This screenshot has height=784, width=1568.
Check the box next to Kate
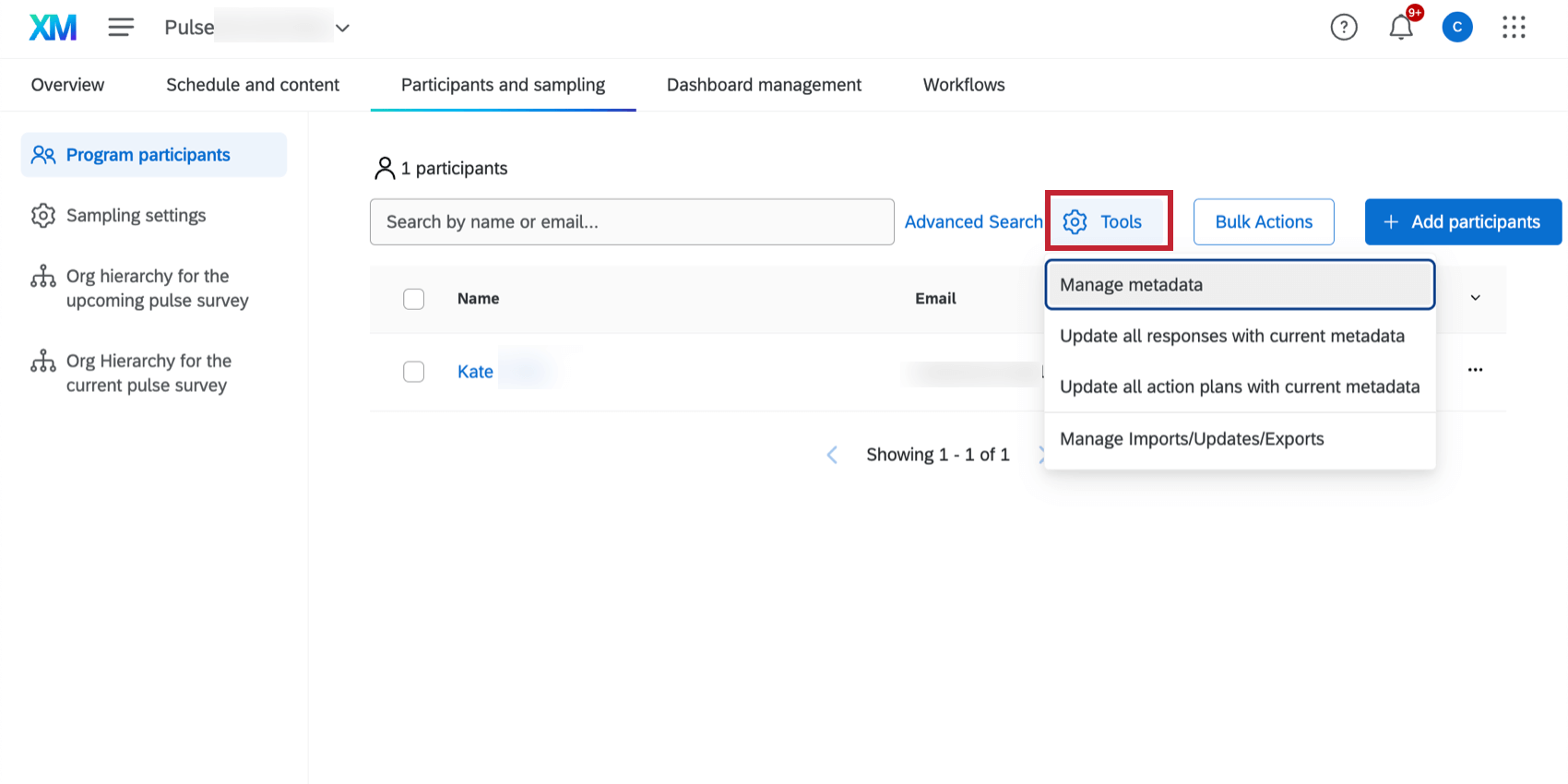[x=414, y=372]
